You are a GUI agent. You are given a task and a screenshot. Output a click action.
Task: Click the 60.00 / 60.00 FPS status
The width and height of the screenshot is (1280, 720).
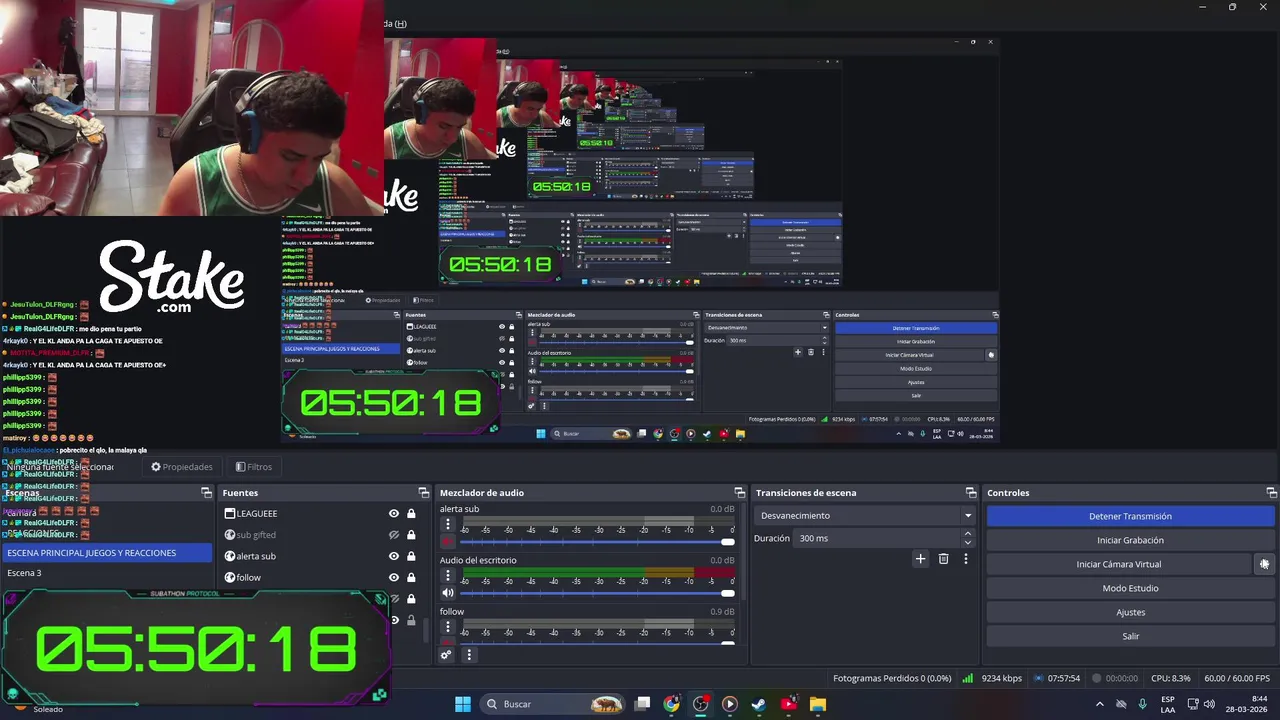tap(1237, 678)
